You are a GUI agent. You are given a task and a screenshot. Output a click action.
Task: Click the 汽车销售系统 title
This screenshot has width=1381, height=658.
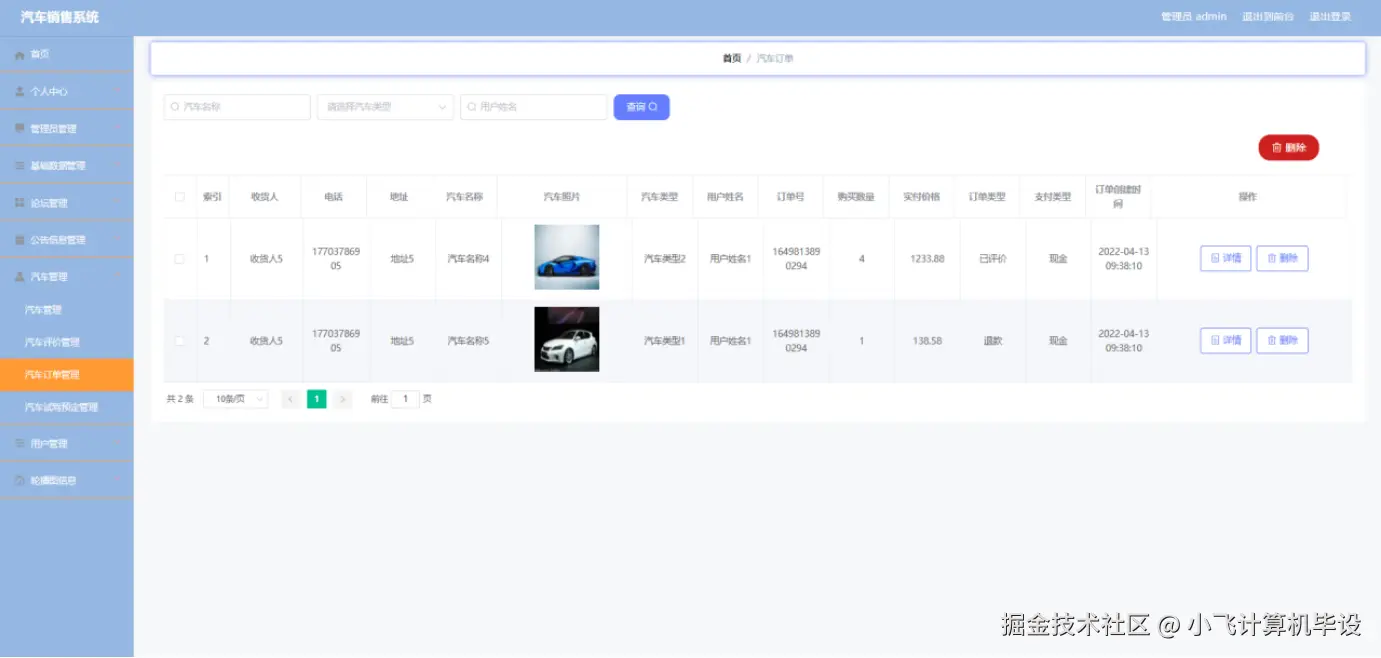[x=60, y=17]
